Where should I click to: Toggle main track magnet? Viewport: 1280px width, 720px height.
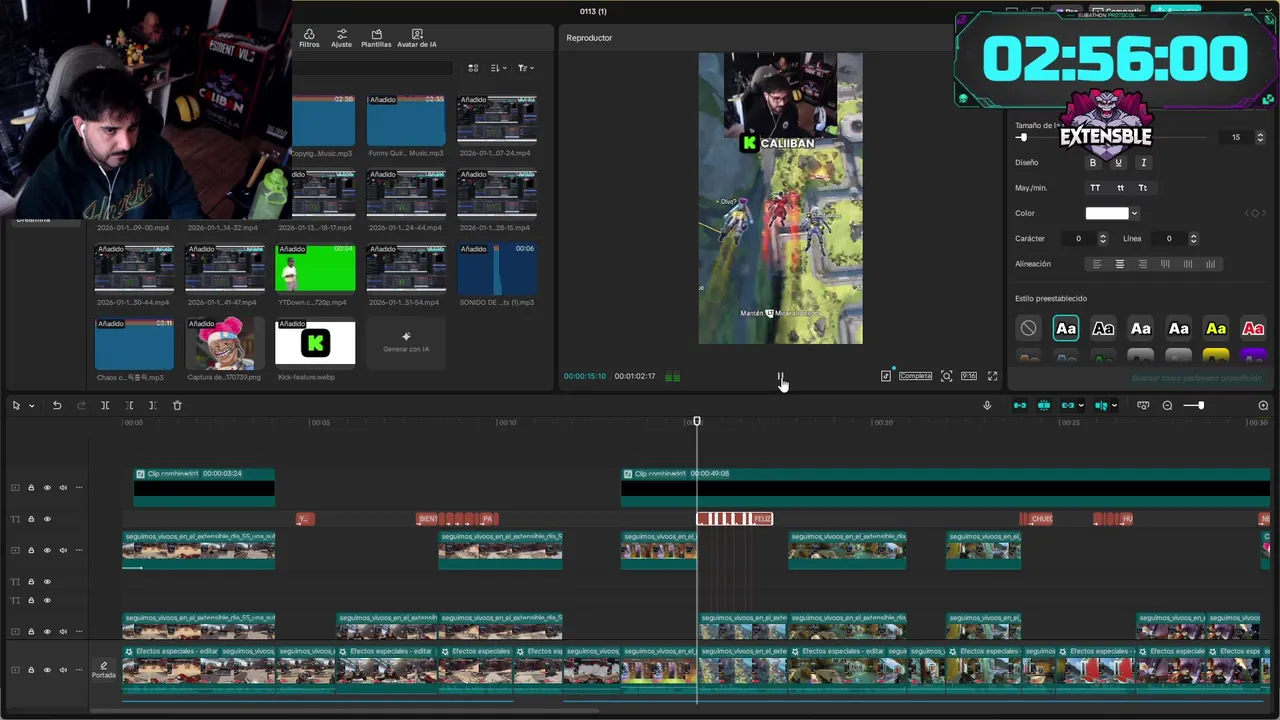click(1020, 405)
